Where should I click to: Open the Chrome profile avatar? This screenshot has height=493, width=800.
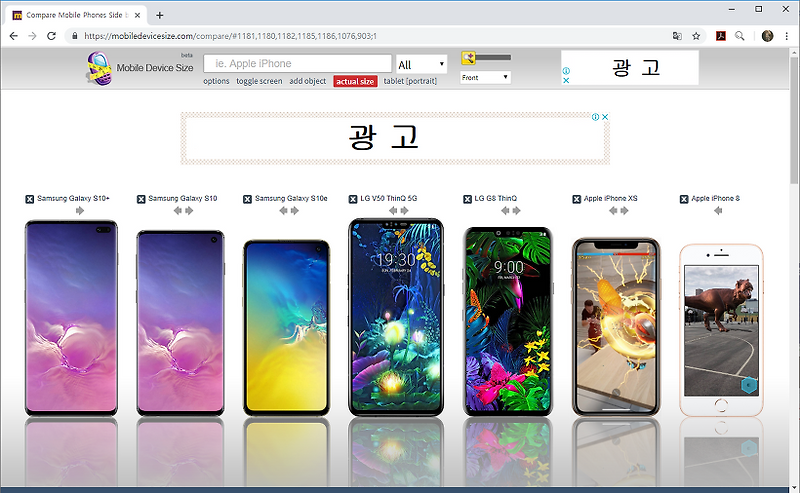[x=767, y=36]
